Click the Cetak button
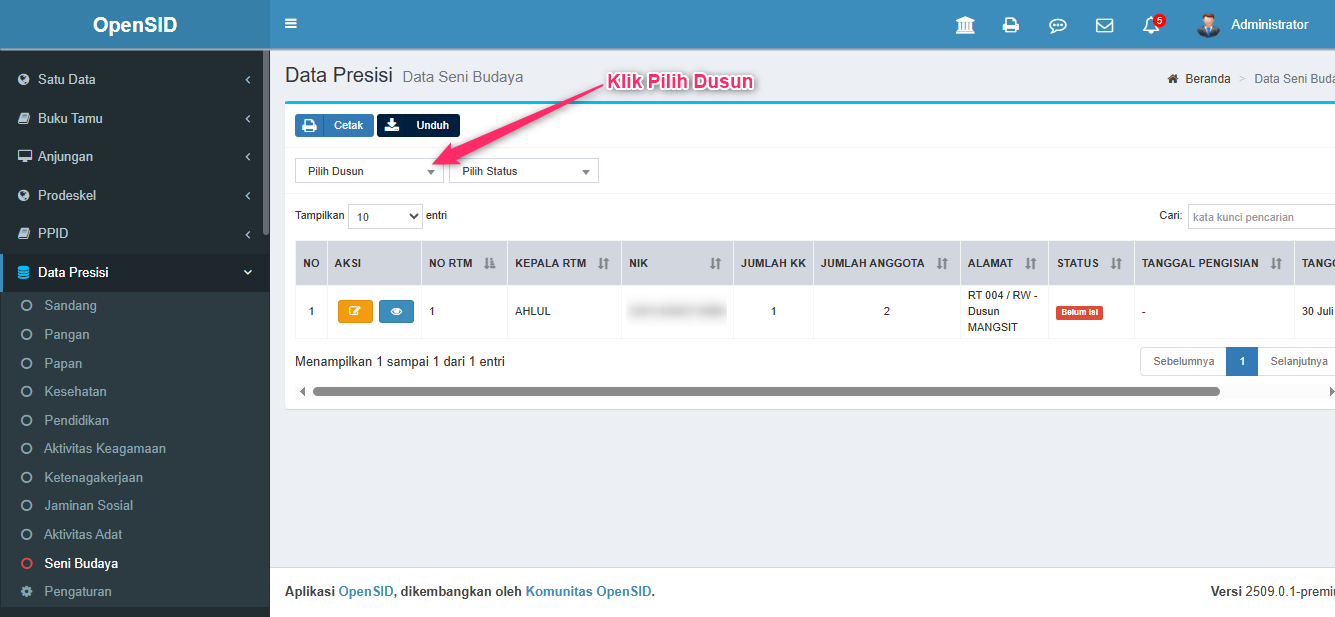 [334, 125]
